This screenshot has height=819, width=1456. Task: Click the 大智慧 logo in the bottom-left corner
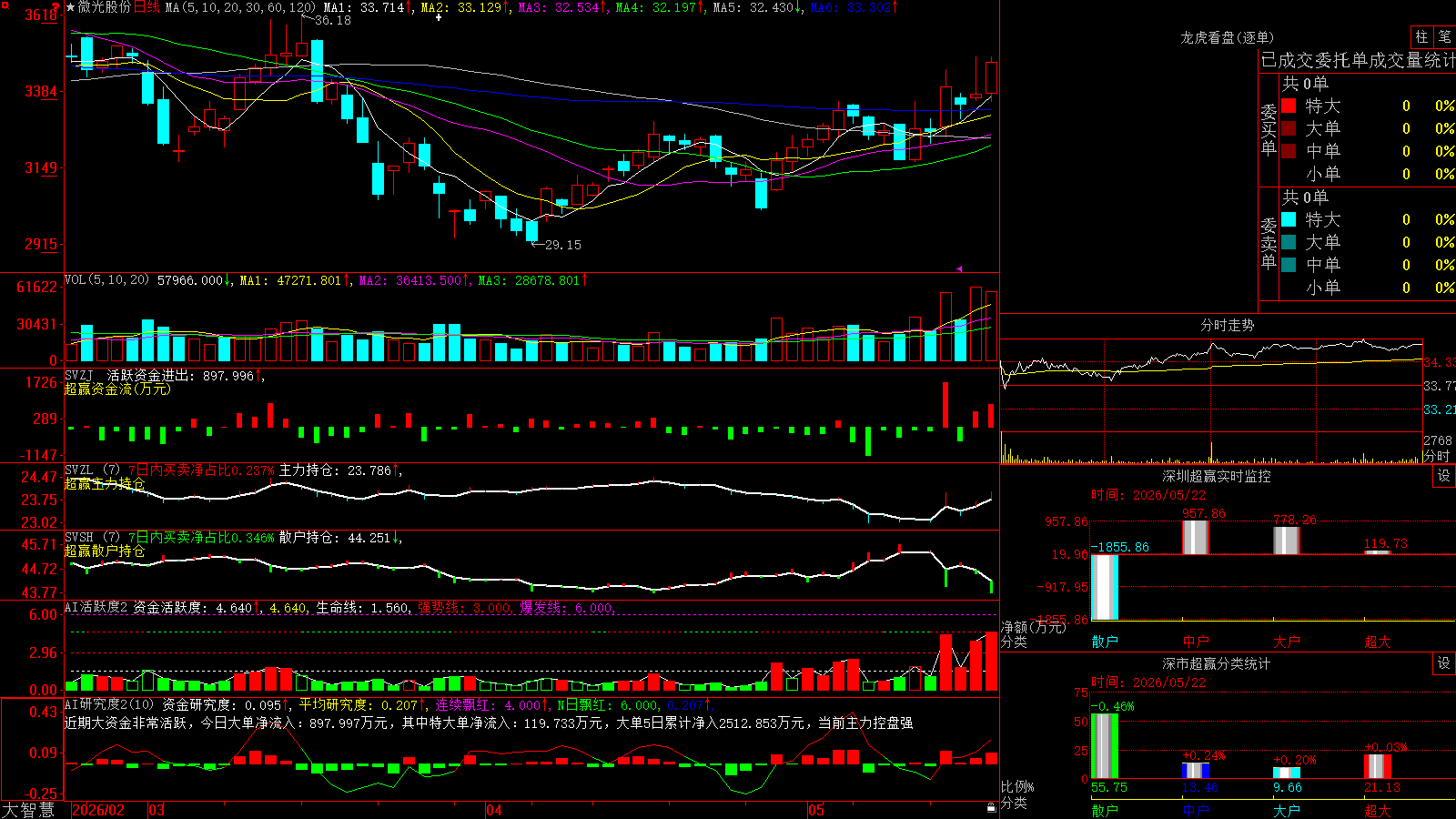point(28,809)
